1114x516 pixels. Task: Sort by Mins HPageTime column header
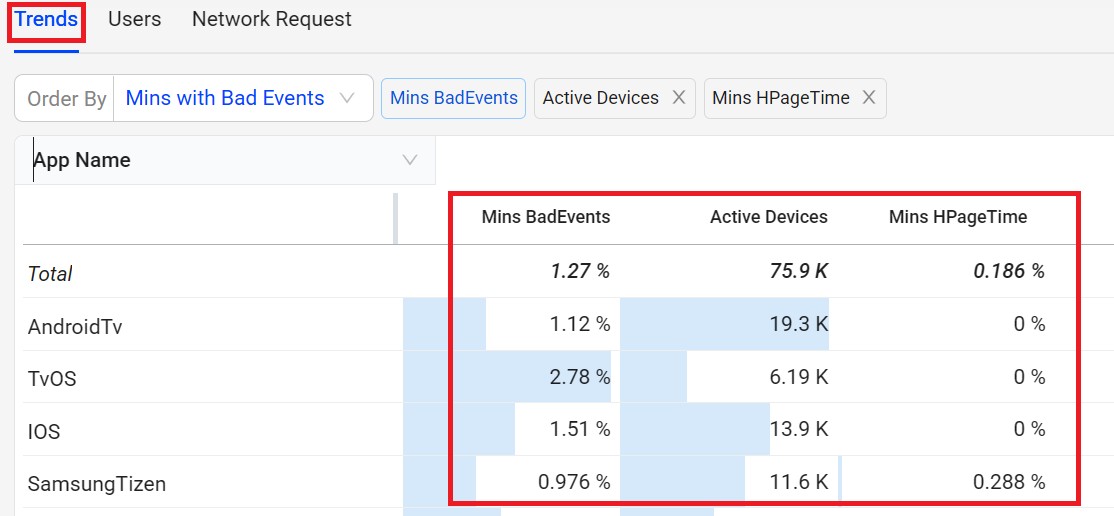pyautogui.click(x=957, y=217)
